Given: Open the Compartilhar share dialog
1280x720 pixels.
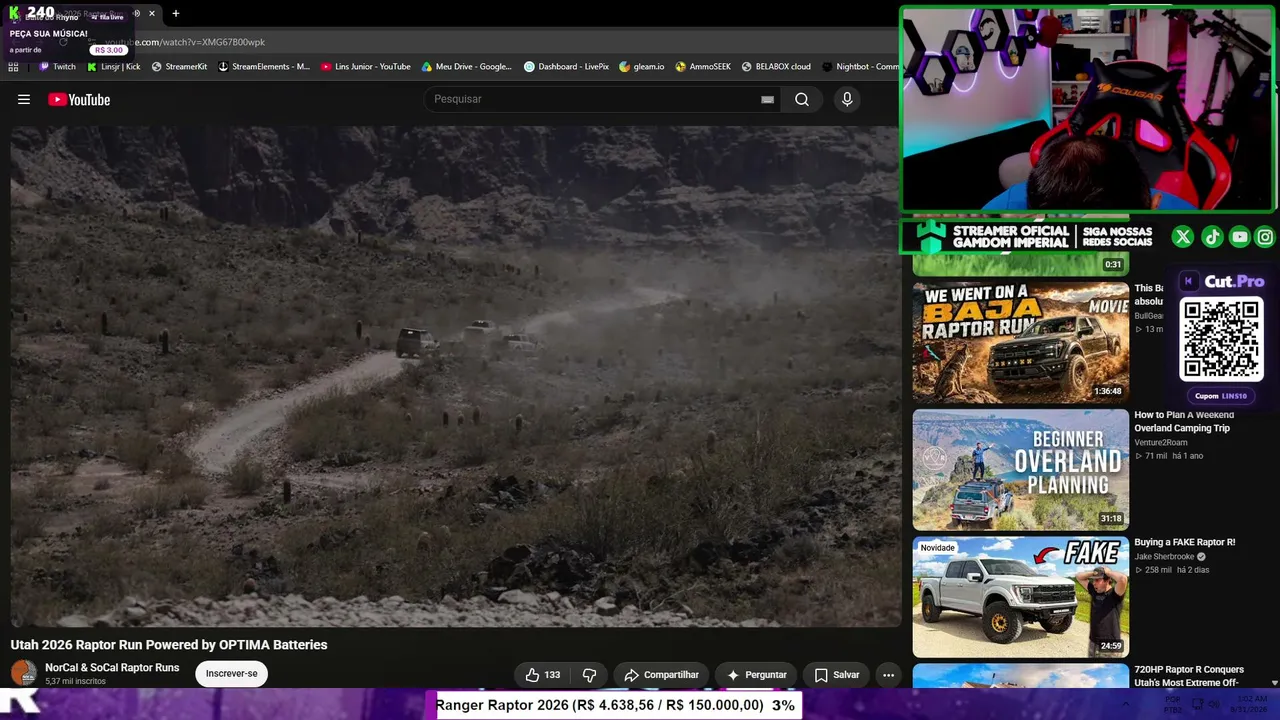Looking at the screenshot, I should [x=661, y=675].
